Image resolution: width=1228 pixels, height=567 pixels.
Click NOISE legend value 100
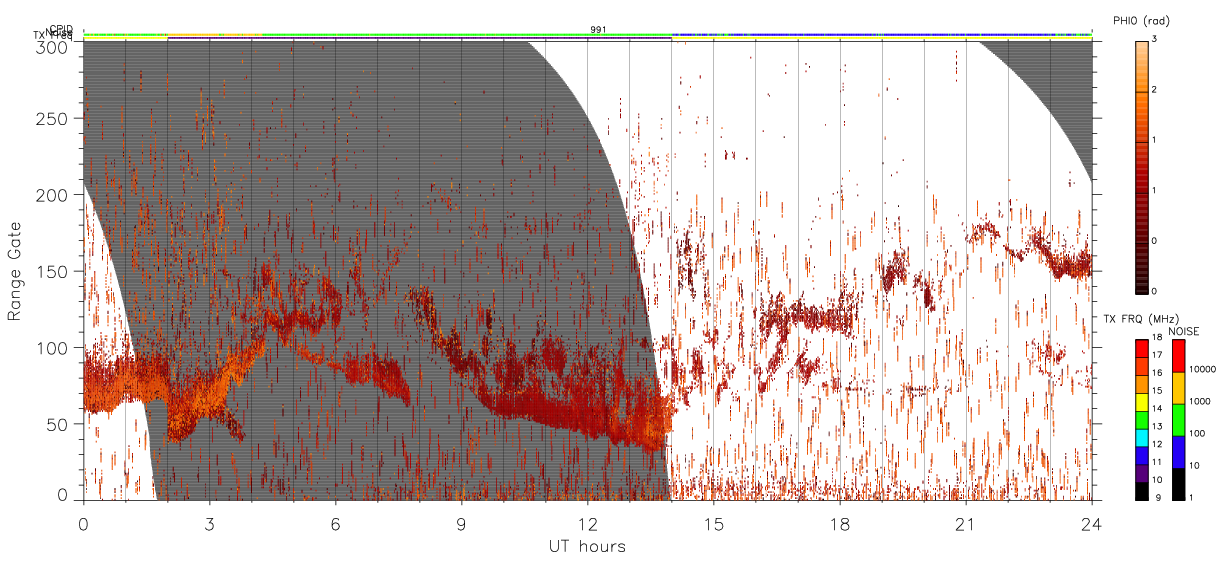[1198, 434]
